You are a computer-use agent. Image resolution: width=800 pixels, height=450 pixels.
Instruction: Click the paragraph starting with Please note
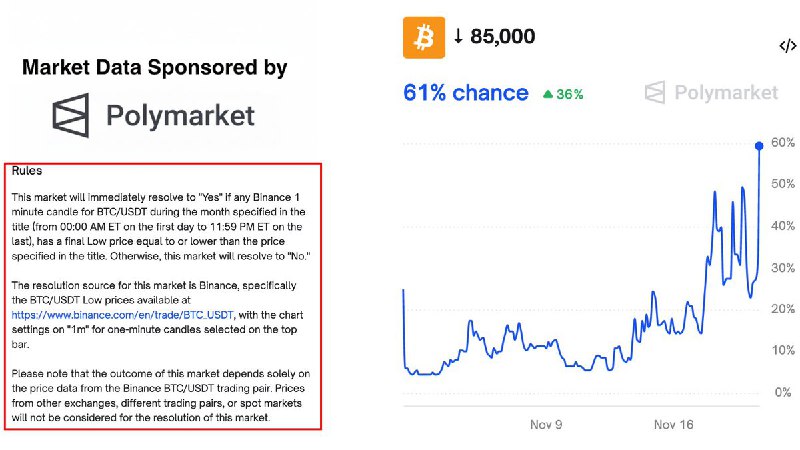coord(160,395)
